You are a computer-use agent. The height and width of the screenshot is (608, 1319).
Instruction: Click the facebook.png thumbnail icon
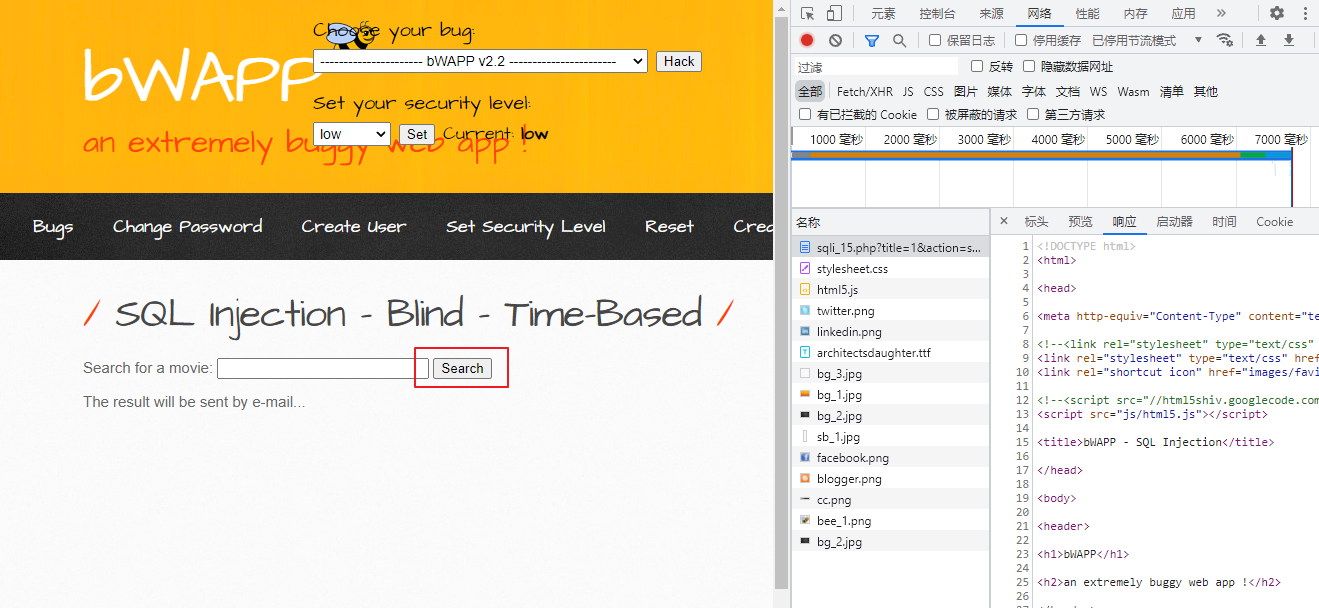coord(805,458)
